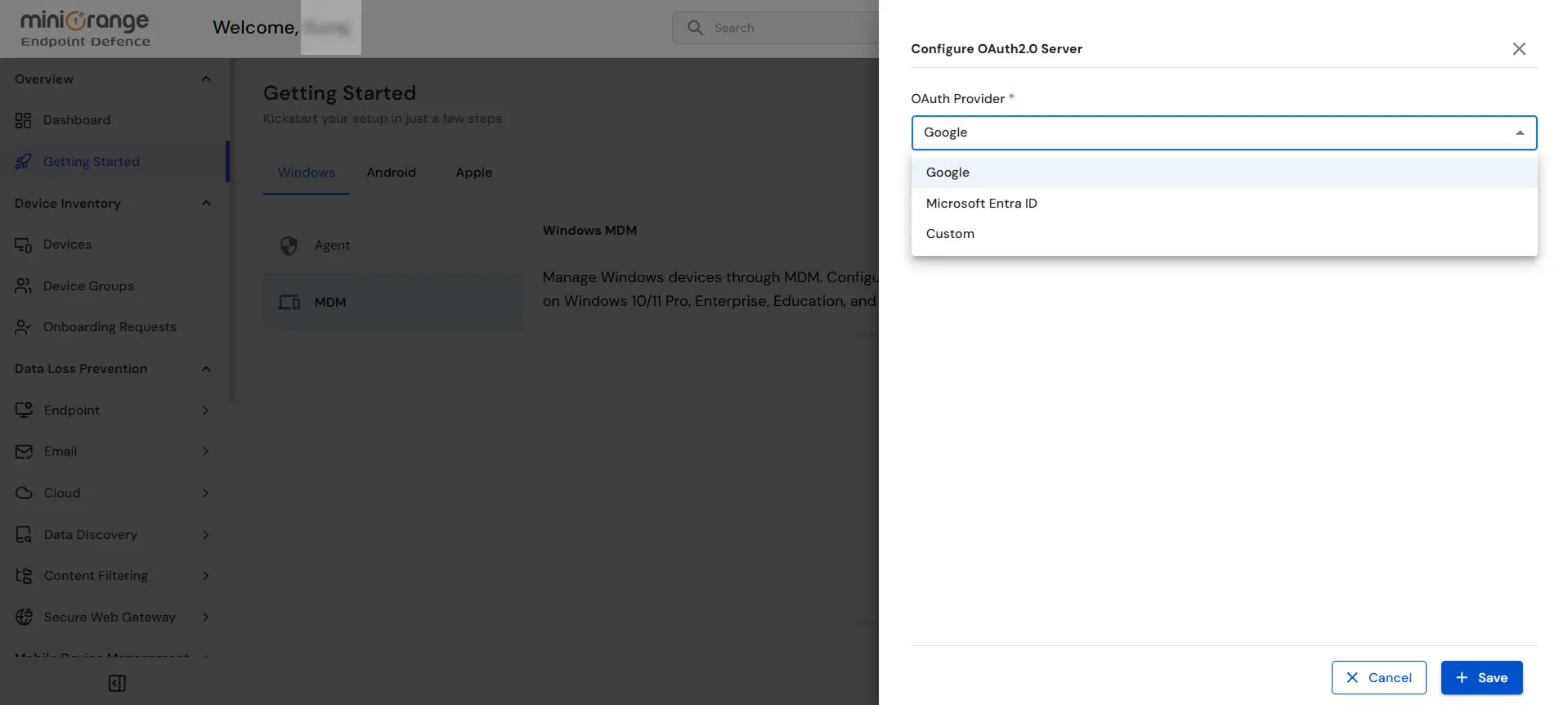The image size is (1568, 705).
Task: Select the MDM setup option
Action: pyautogui.click(x=392, y=302)
